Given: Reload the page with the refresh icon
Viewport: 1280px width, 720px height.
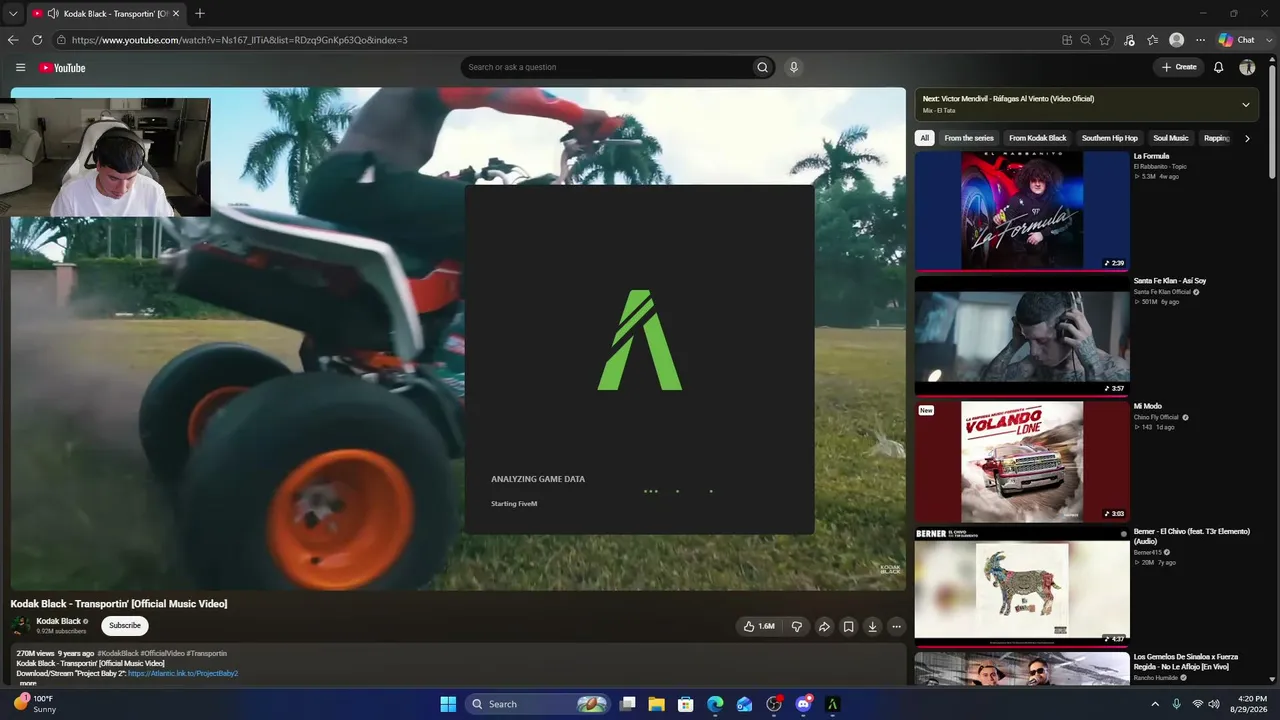Looking at the screenshot, I should pyautogui.click(x=37, y=40).
